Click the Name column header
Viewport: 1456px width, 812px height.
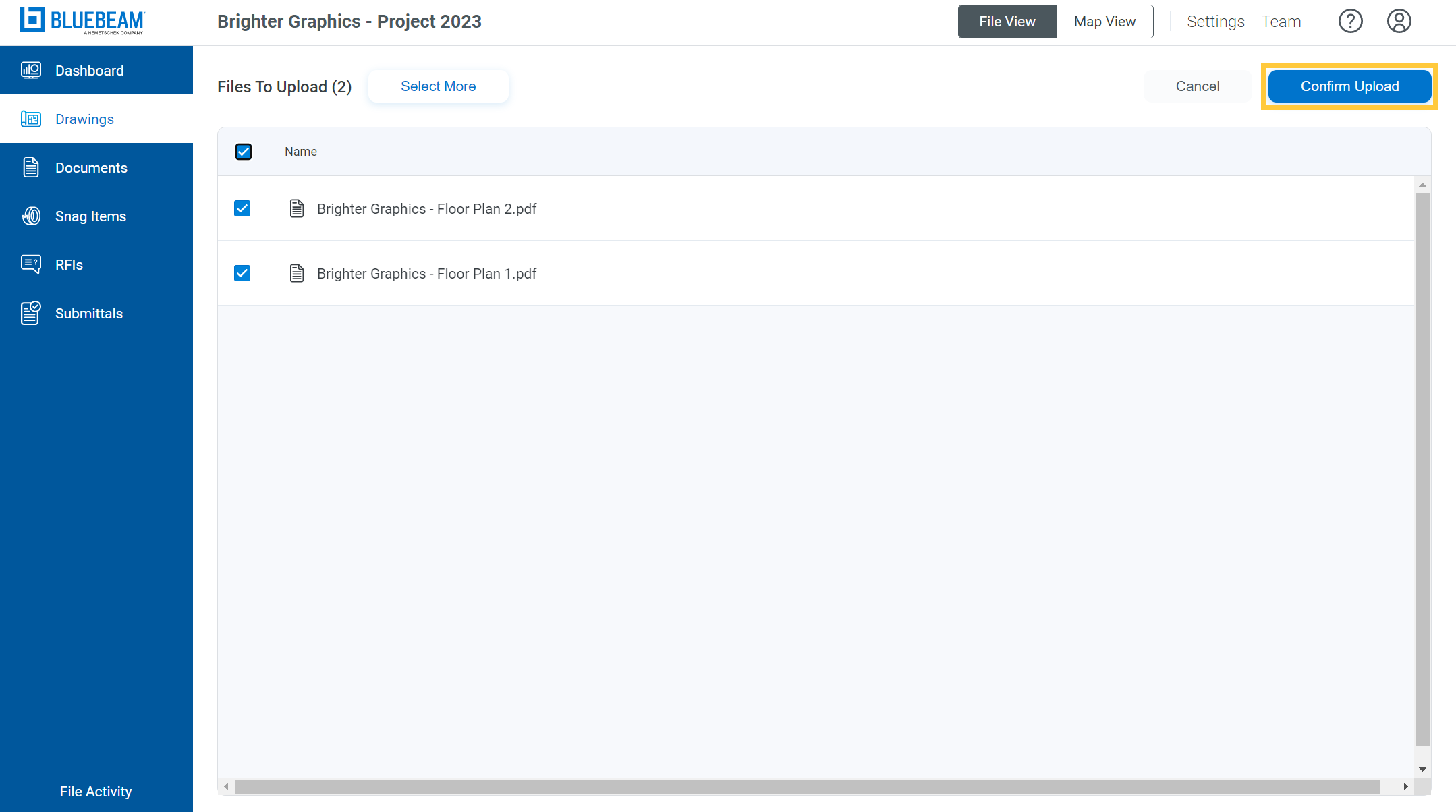(x=301, y=152)
